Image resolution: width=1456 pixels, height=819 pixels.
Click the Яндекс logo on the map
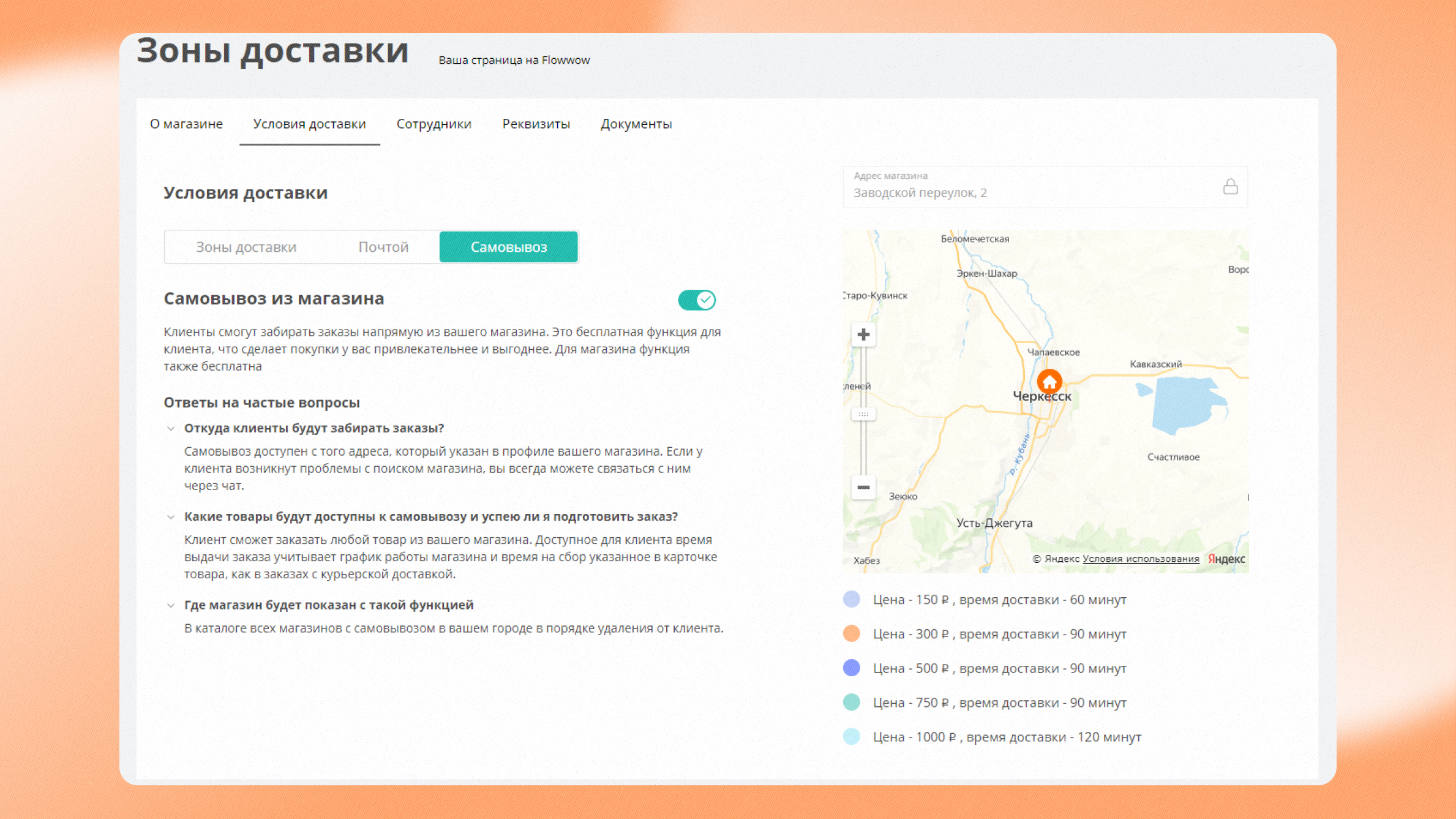(x=1226, y=559)
